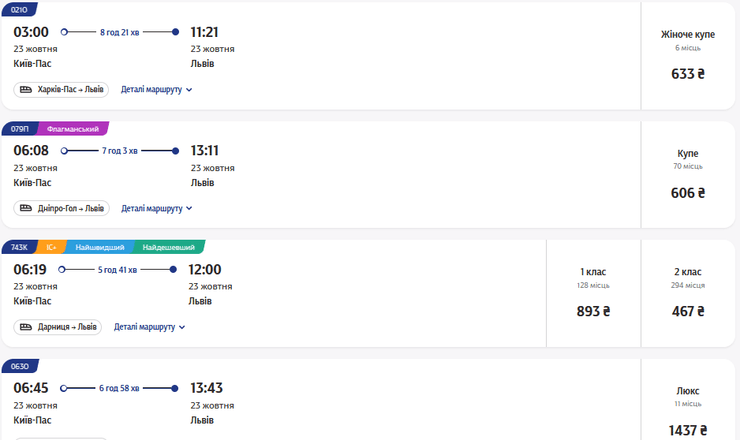The image size is (740, 440).
Task: Expand Деталі маршруту for the 03:00 train
Action: click(156, 90)
